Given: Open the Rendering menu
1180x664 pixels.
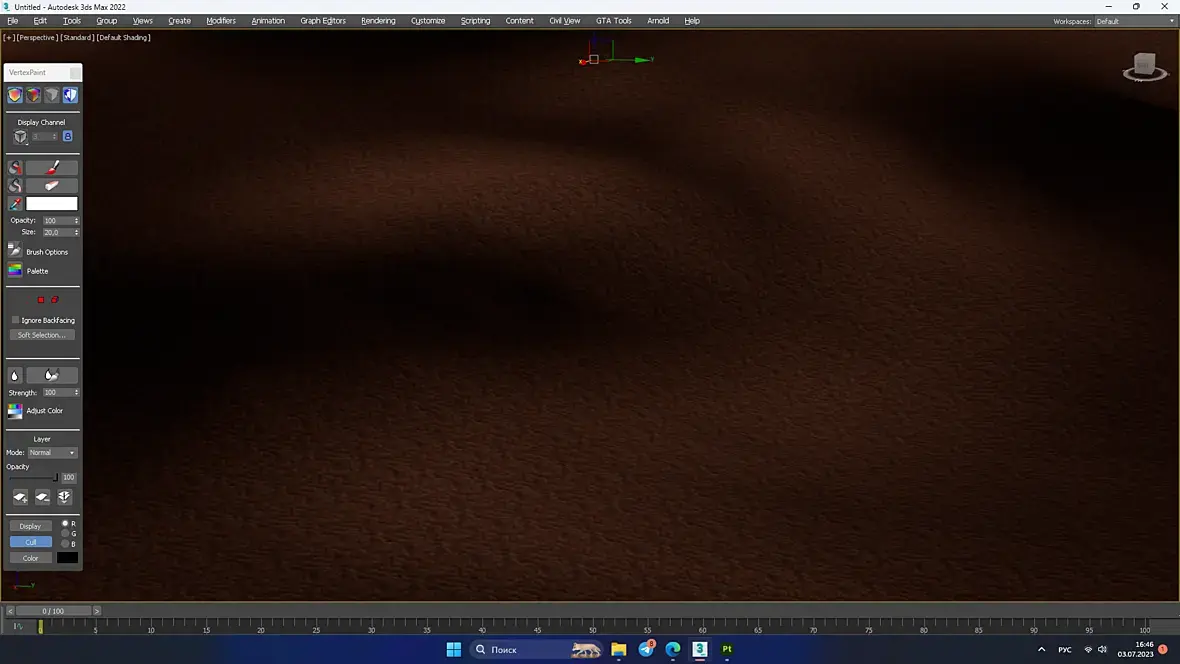Looking at the screenshot, I should point(378,21).
